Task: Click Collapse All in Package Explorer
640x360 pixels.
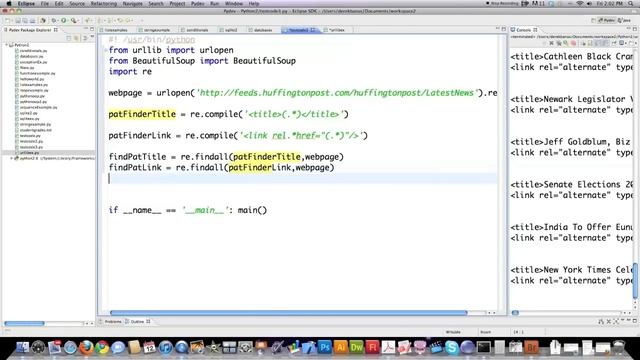Action: (69, 38)
